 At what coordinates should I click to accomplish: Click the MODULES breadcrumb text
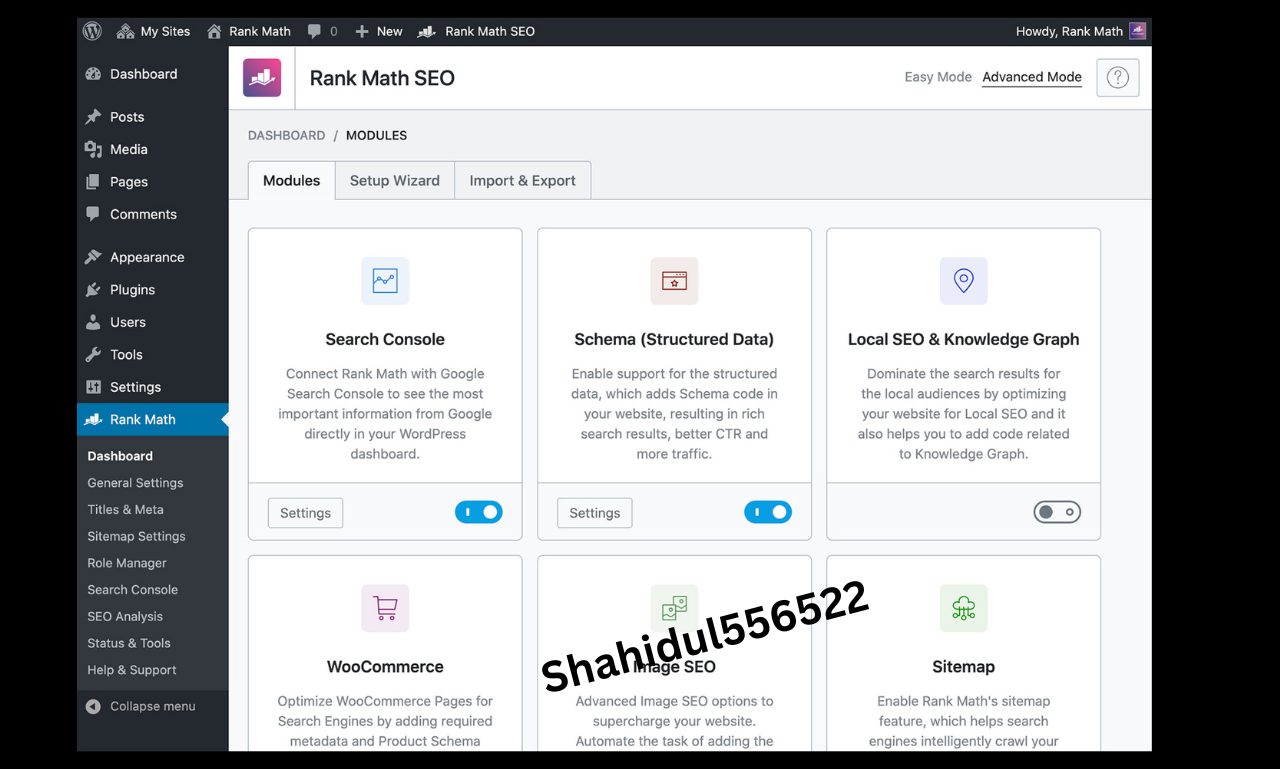pyautogui.click(x=377, y=135)
